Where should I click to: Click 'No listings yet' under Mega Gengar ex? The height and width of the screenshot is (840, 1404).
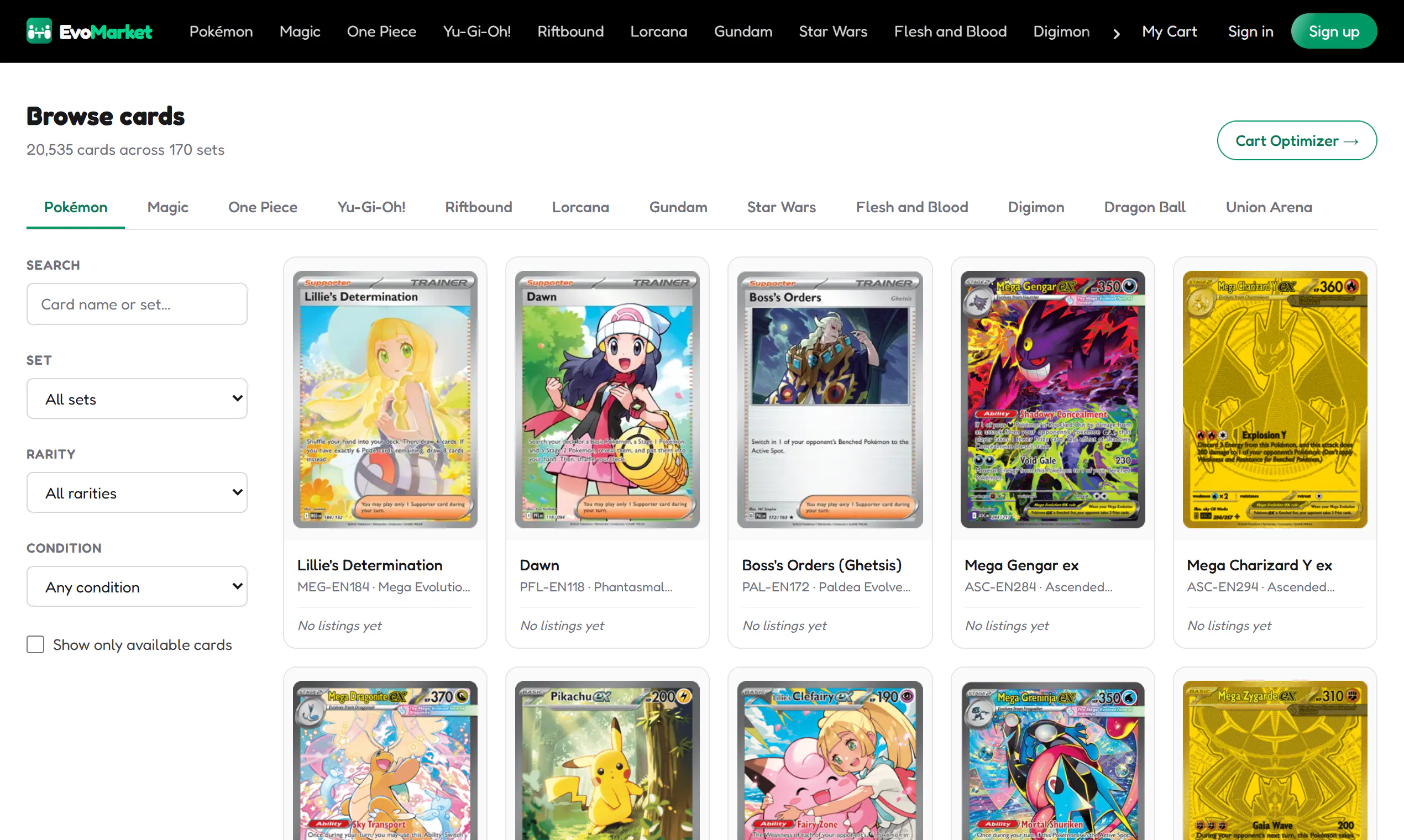[1007, 626]
